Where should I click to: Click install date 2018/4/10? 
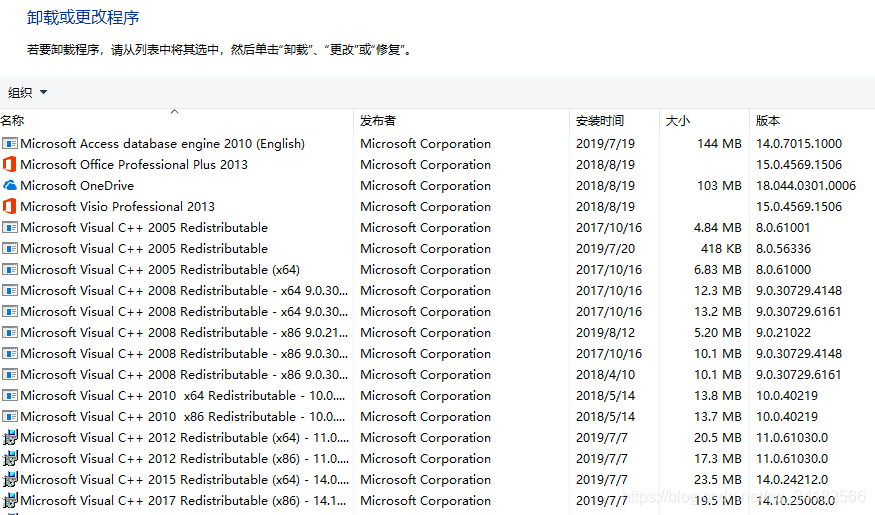coord(605,374)
